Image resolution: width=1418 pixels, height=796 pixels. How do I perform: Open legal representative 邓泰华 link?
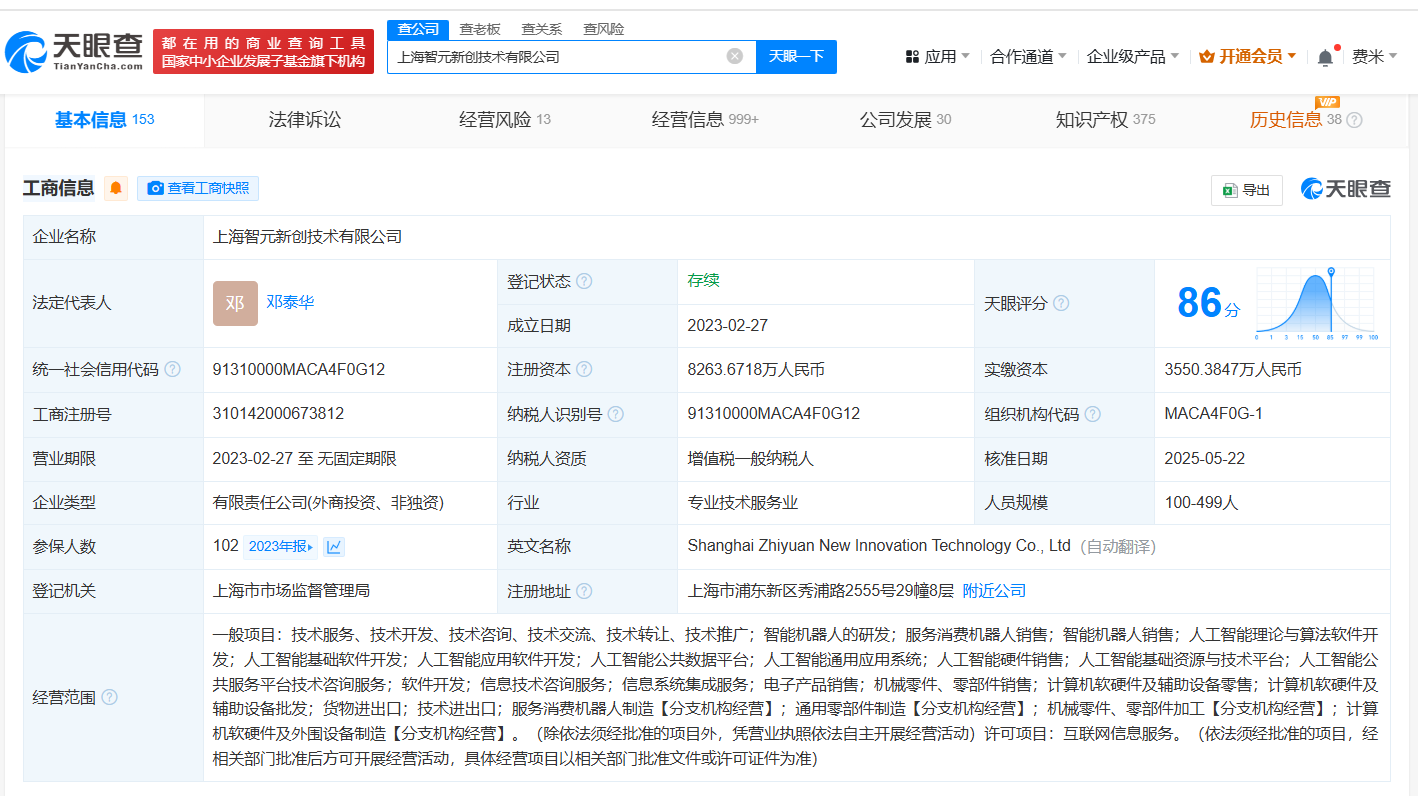point(290,302)
